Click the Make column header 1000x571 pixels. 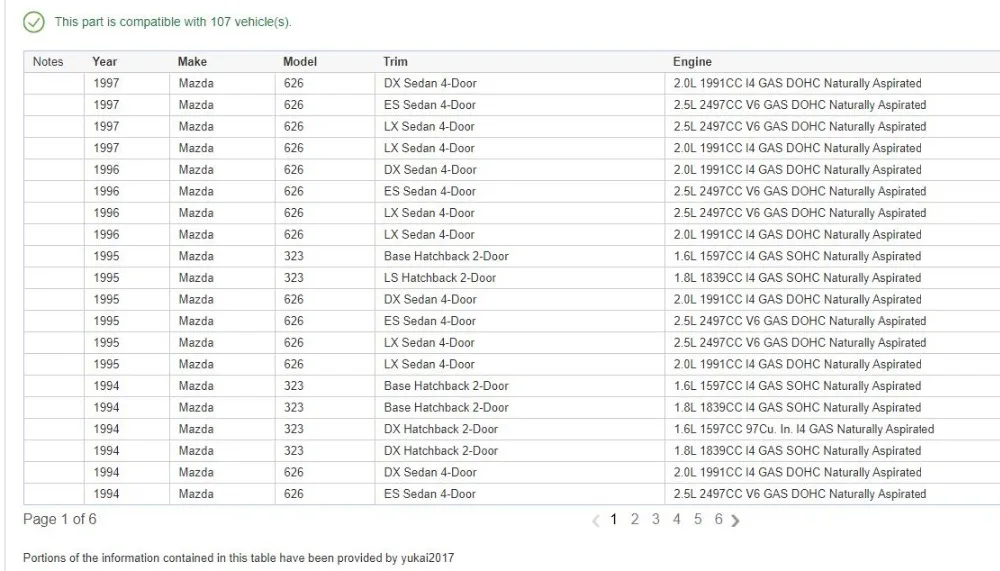click(192, 62)
